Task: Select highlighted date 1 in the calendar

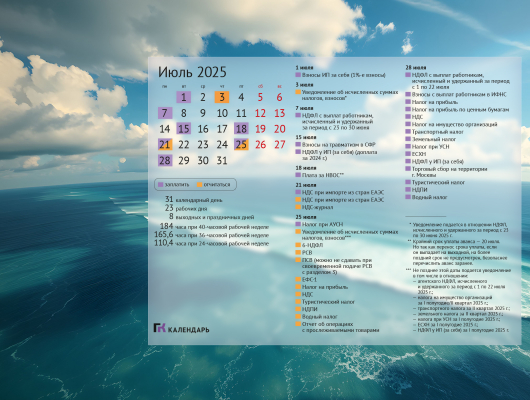Action: coord(184,97)
